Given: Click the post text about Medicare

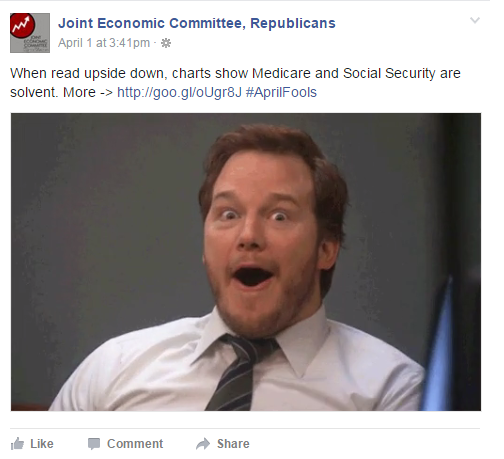Looking at the screenshot, I should tap(235, 83).
